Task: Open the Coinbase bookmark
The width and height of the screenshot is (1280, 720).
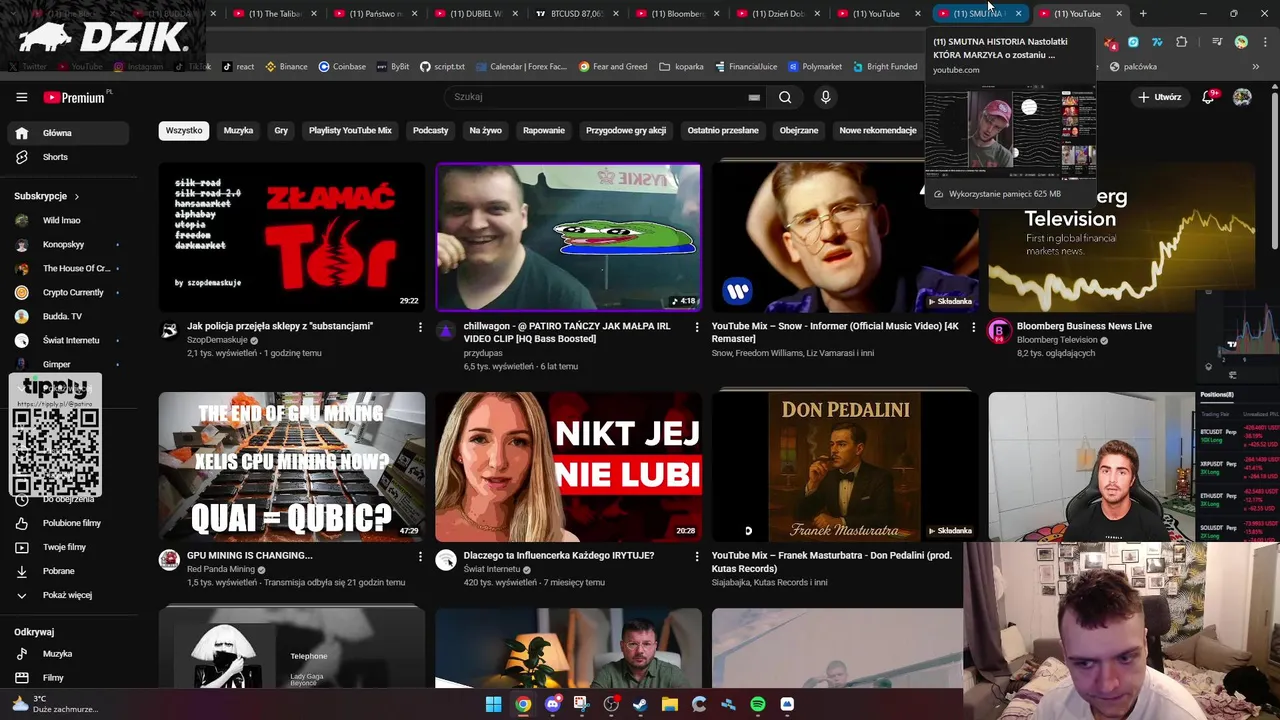Action: [x=342, y=67]
